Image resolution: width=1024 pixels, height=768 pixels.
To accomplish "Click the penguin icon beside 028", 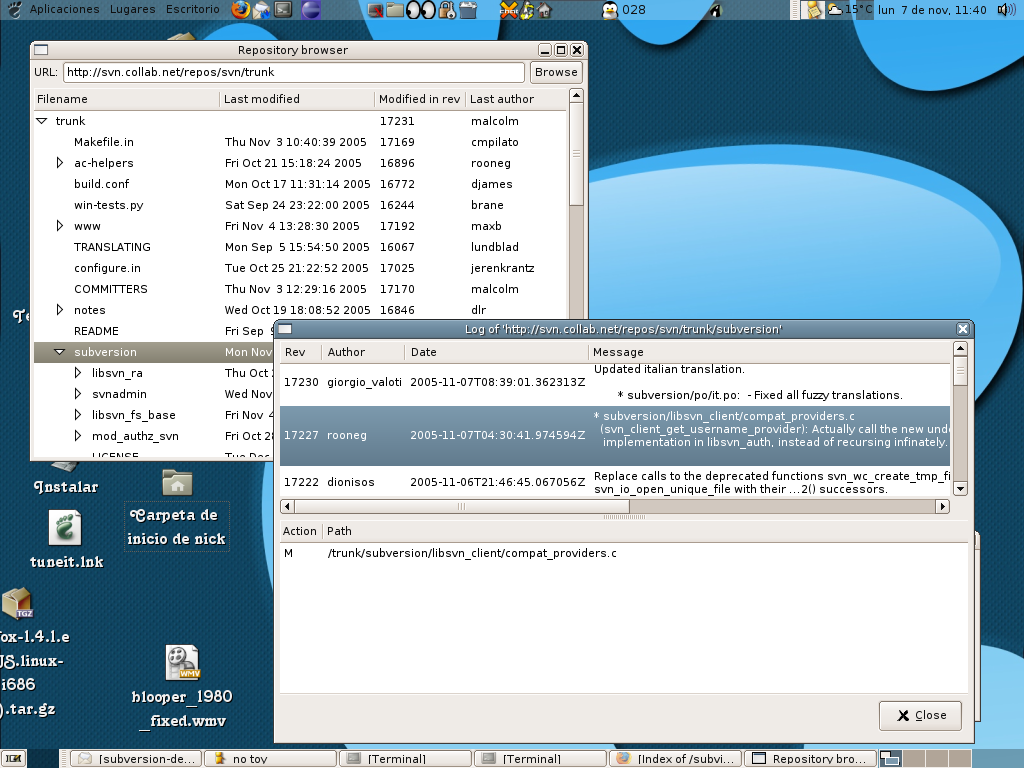I will click(610, 10).
